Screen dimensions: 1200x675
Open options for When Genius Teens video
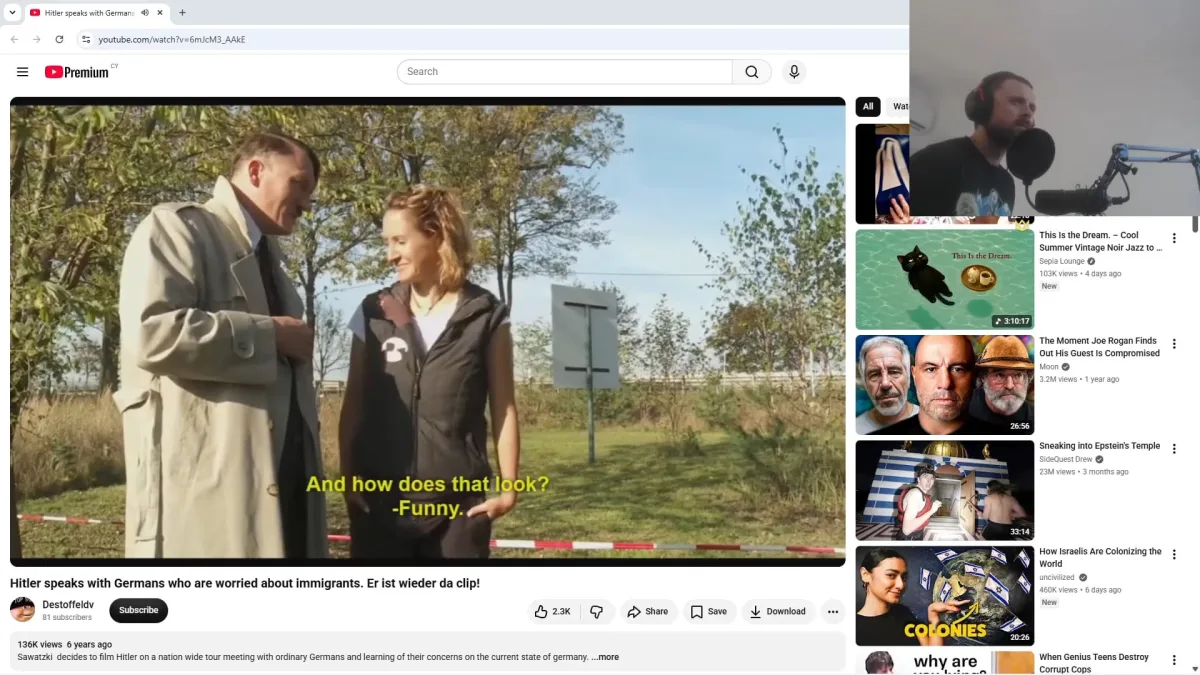(x=1174, y=660)
